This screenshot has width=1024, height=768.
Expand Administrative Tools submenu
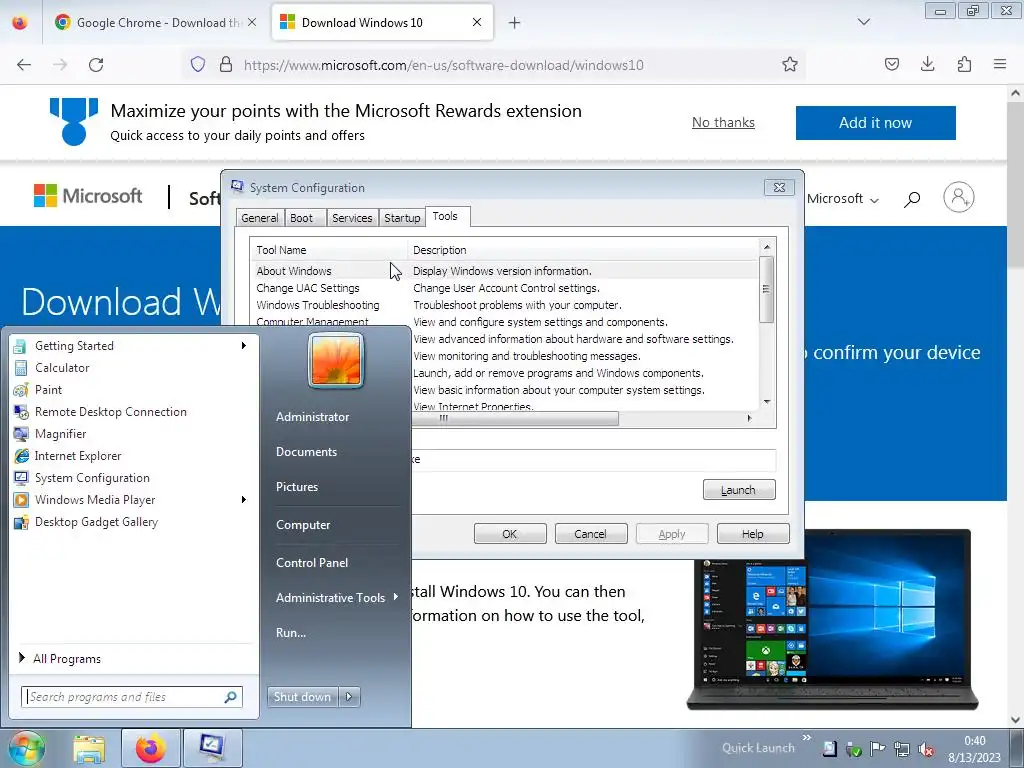tap(337, 598)
